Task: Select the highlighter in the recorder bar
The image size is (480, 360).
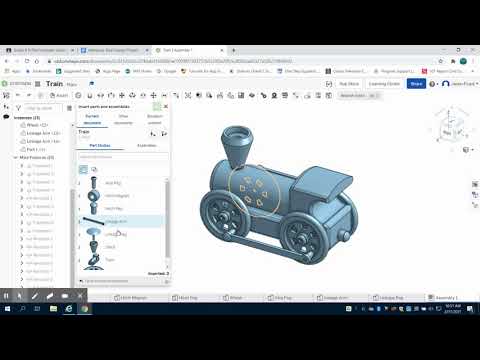Action: (x=50, y=296)
